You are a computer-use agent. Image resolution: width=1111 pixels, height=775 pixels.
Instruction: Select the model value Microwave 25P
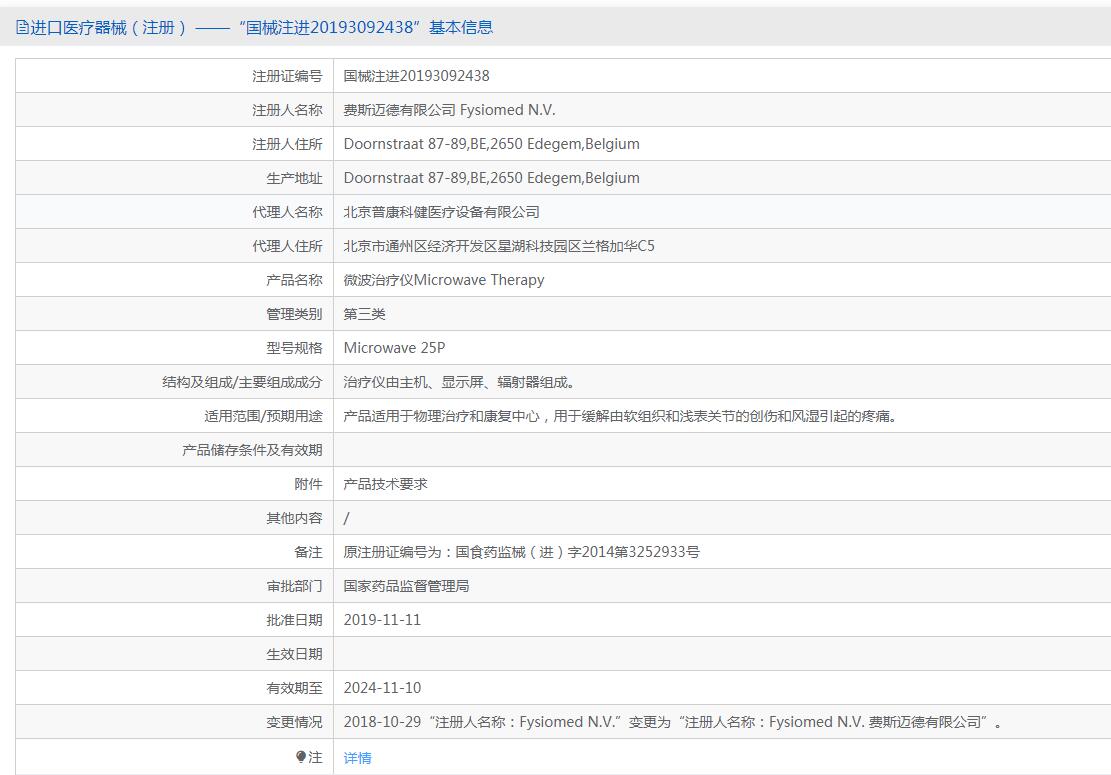click(394, 348)
